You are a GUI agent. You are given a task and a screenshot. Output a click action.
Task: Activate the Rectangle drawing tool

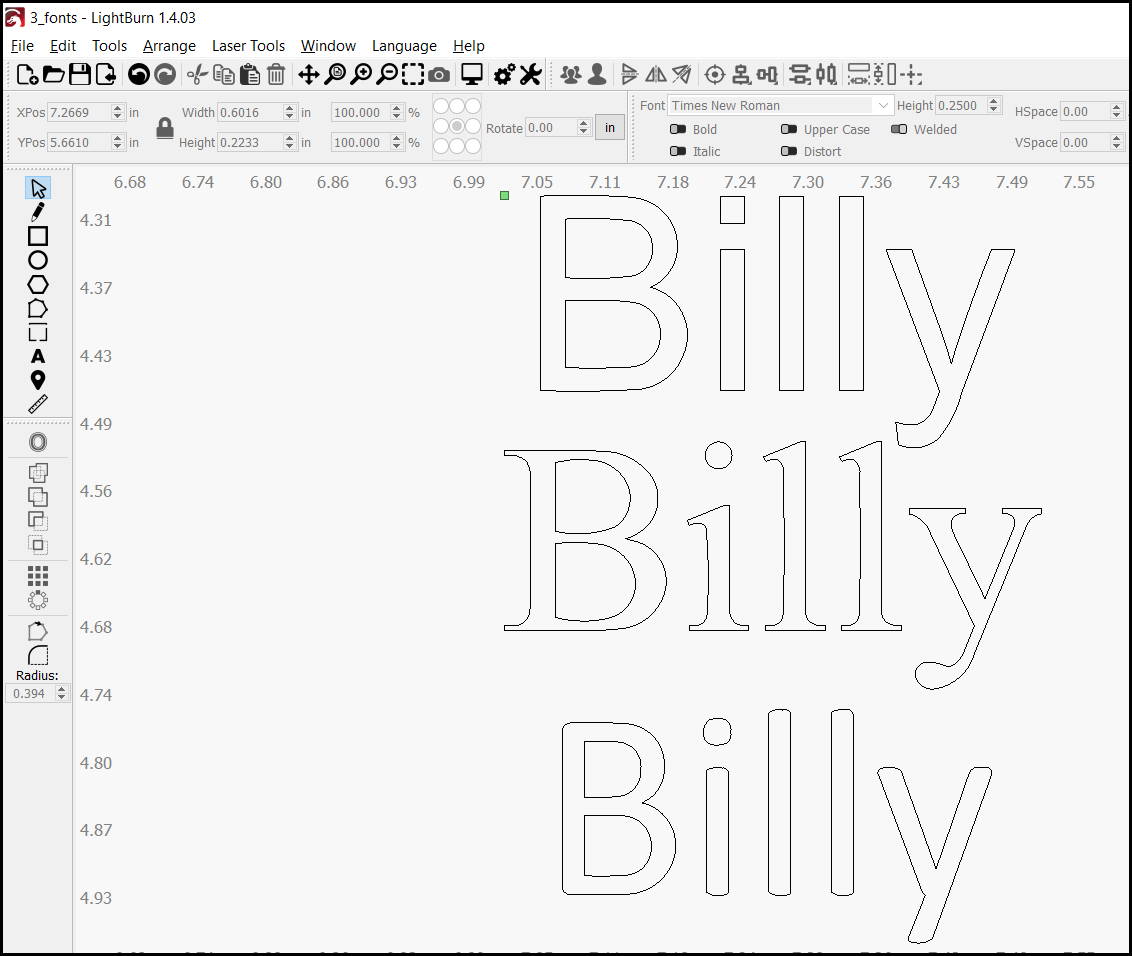[x=38, y=236]
